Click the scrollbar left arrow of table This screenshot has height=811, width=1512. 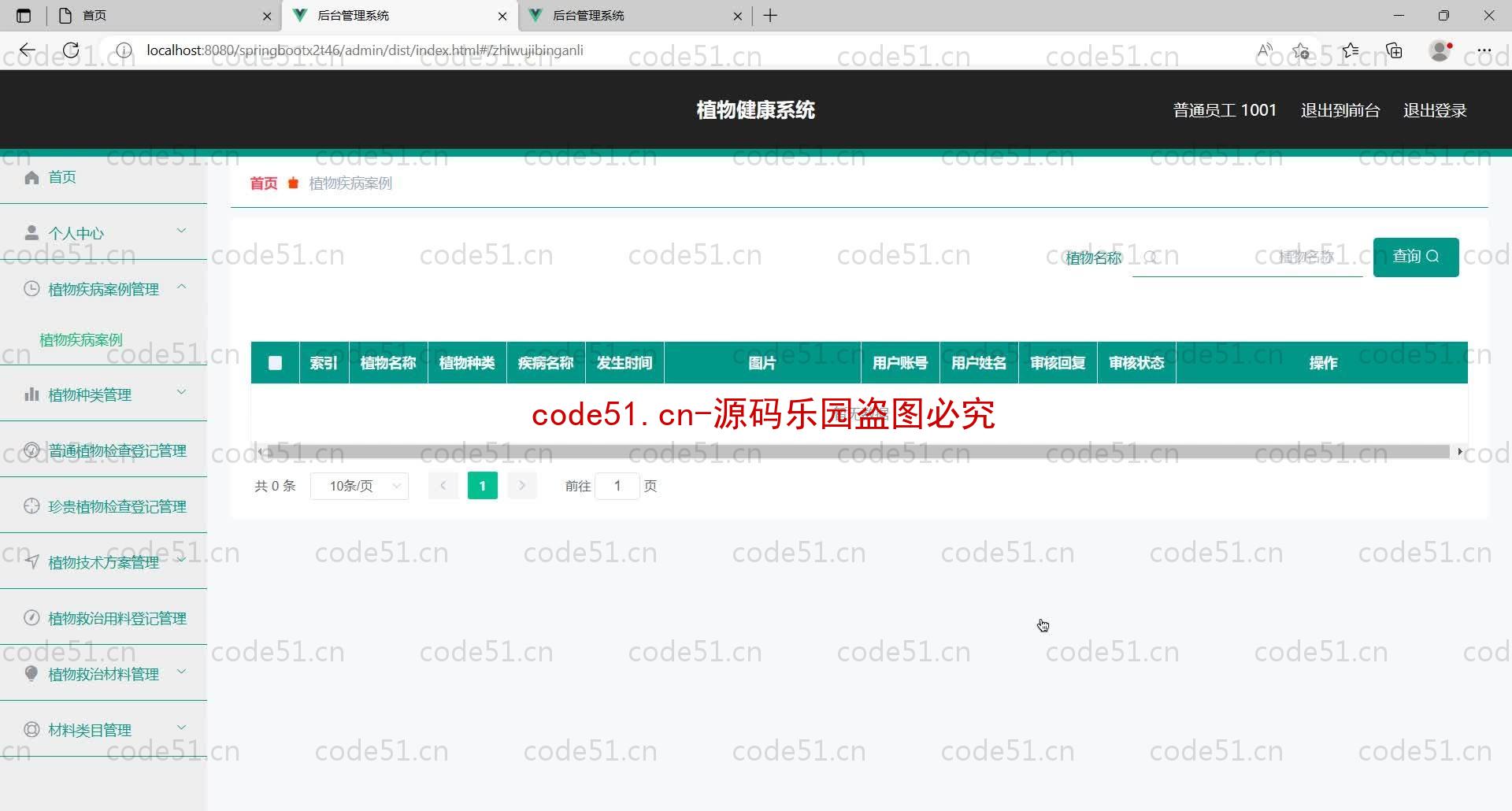click(260, 452)
